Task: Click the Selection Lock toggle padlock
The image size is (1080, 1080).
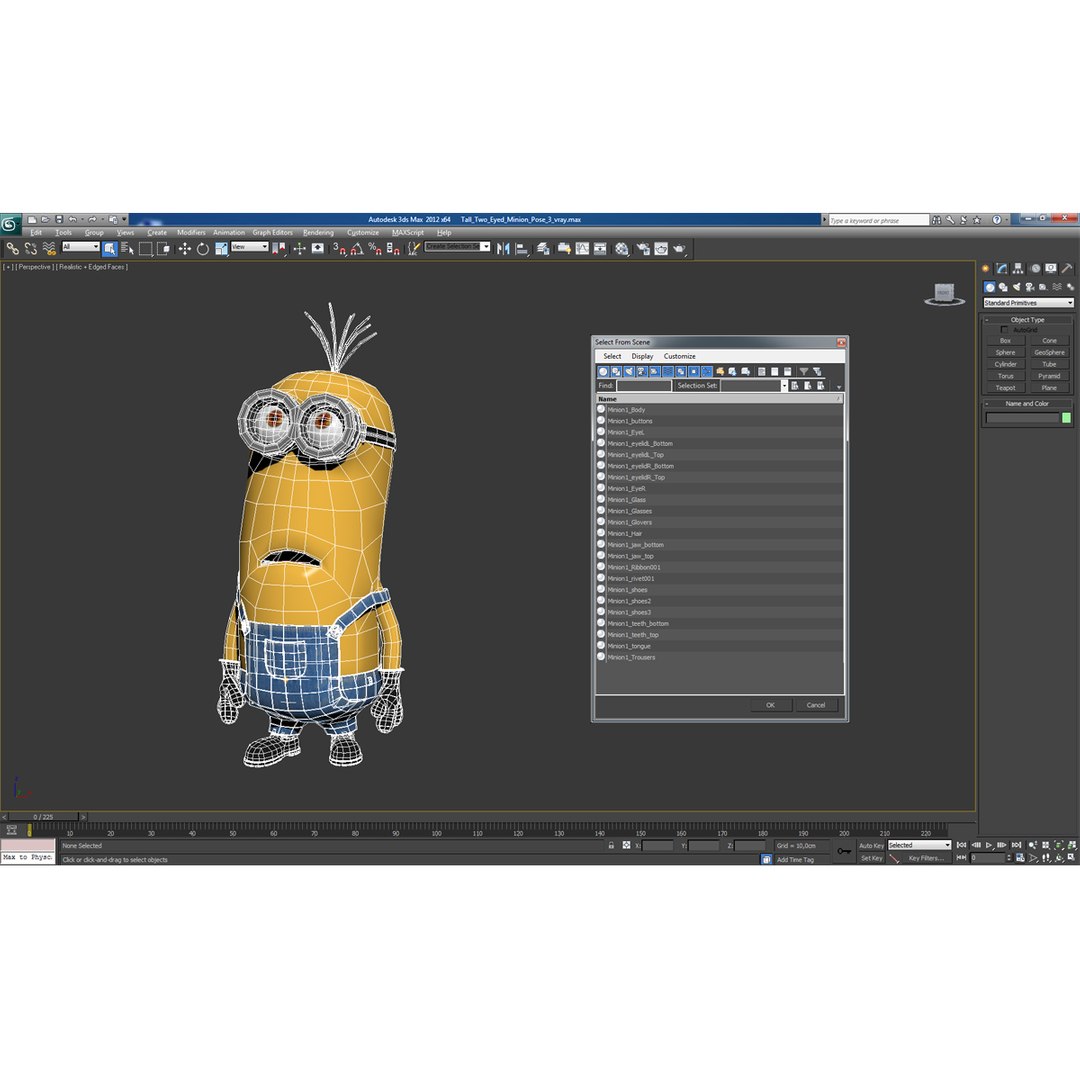Action: point(611,845)
